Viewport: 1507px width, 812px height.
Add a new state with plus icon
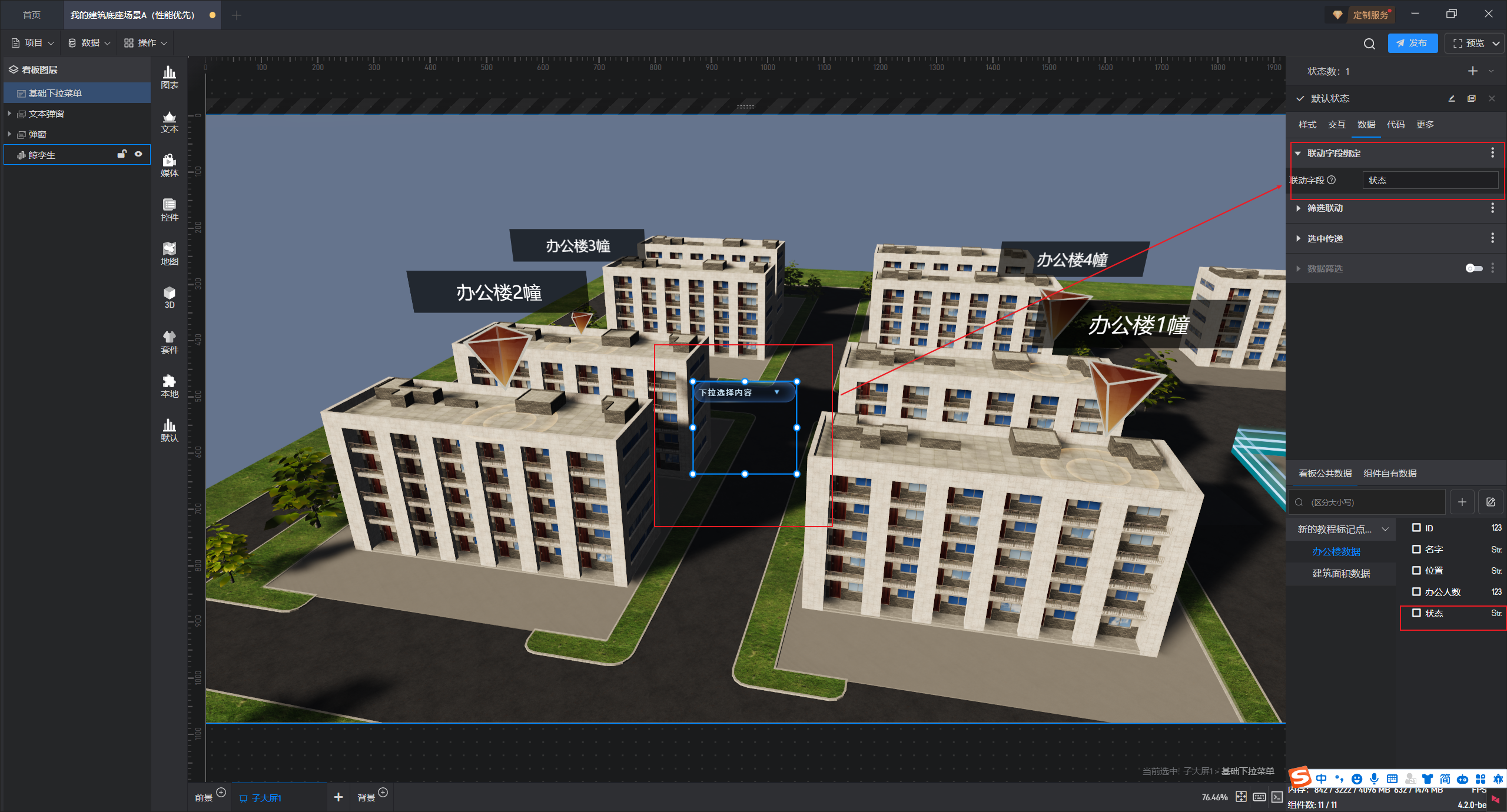[1472, 71]
